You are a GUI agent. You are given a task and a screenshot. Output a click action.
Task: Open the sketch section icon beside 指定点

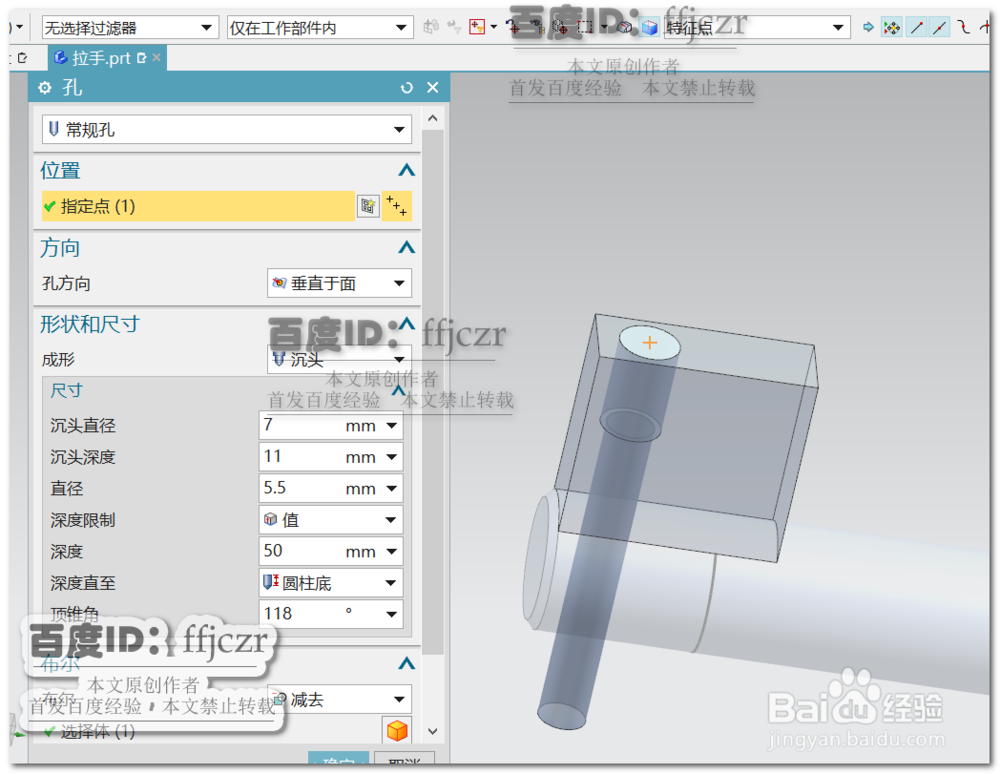click(x=368, y=206)
